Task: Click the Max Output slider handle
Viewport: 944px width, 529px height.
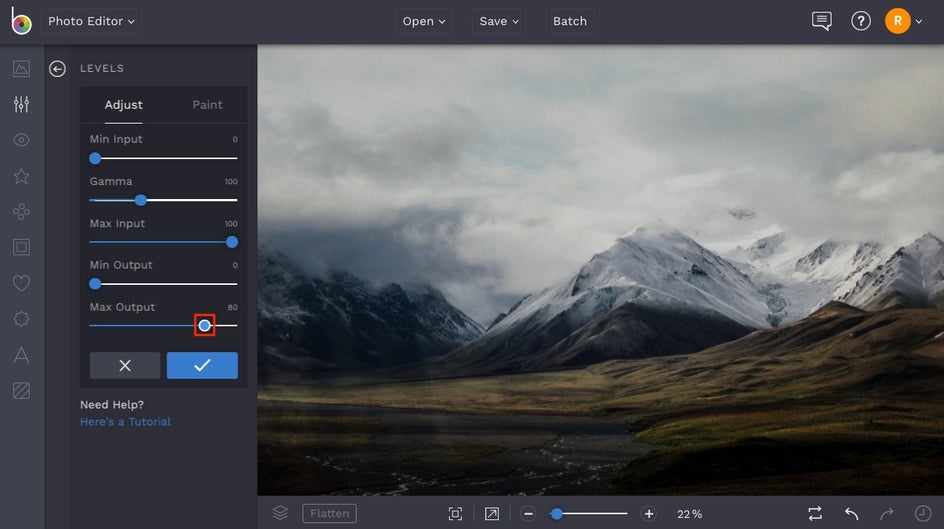Action: point(205,326)
